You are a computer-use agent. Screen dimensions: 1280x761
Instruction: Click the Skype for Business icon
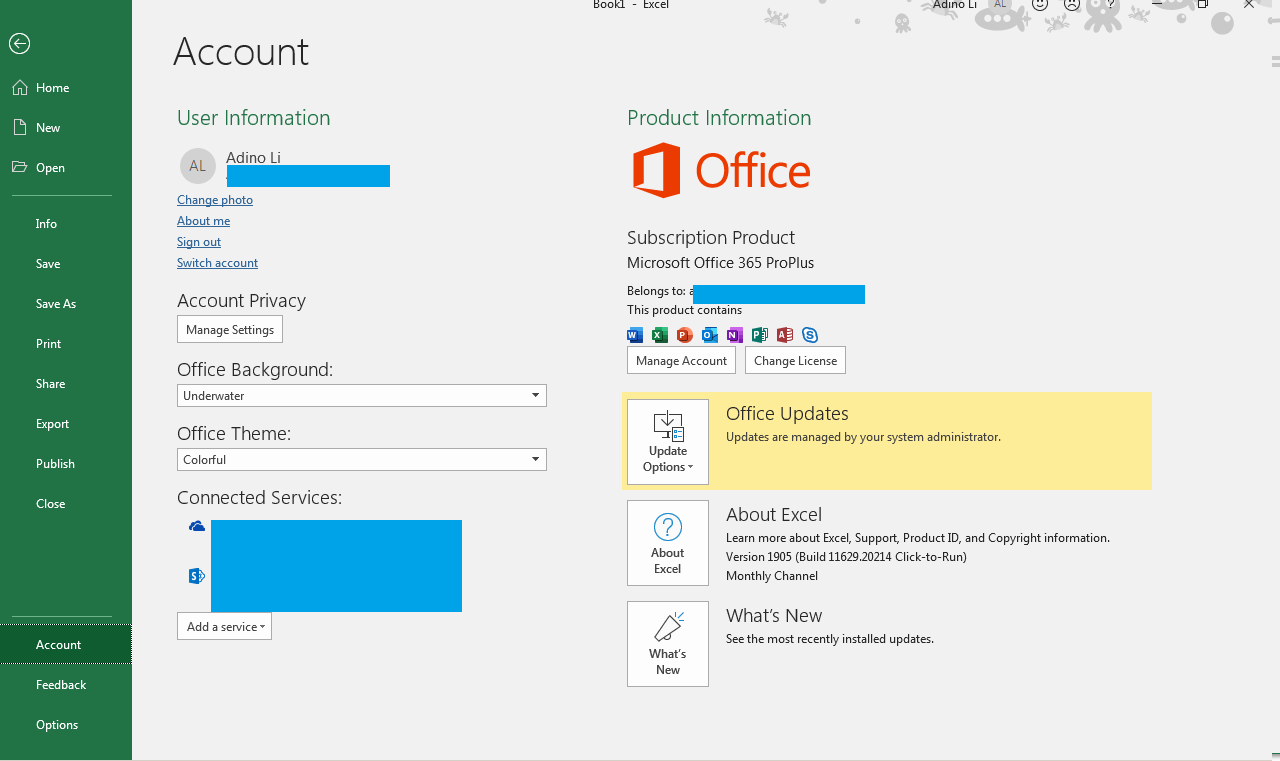coord(810,335)
